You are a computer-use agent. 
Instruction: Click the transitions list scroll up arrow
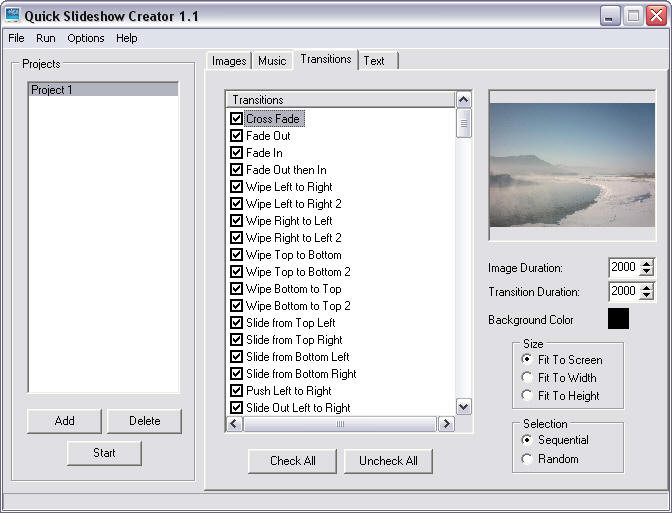[x=463, y=99]
